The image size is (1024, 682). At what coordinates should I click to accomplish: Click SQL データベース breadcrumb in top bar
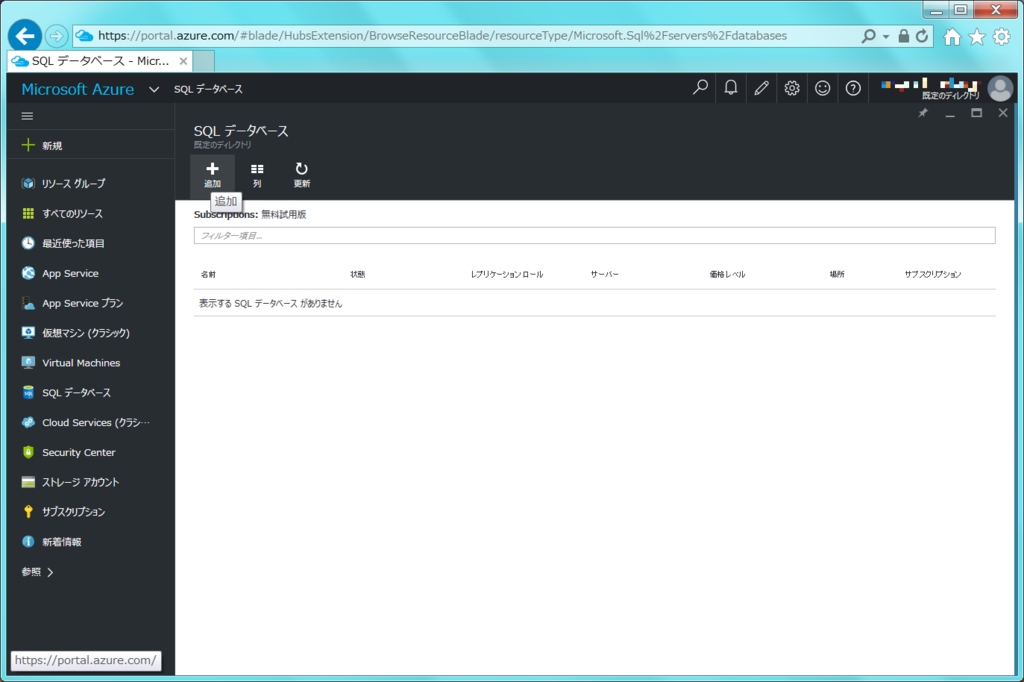208,89
